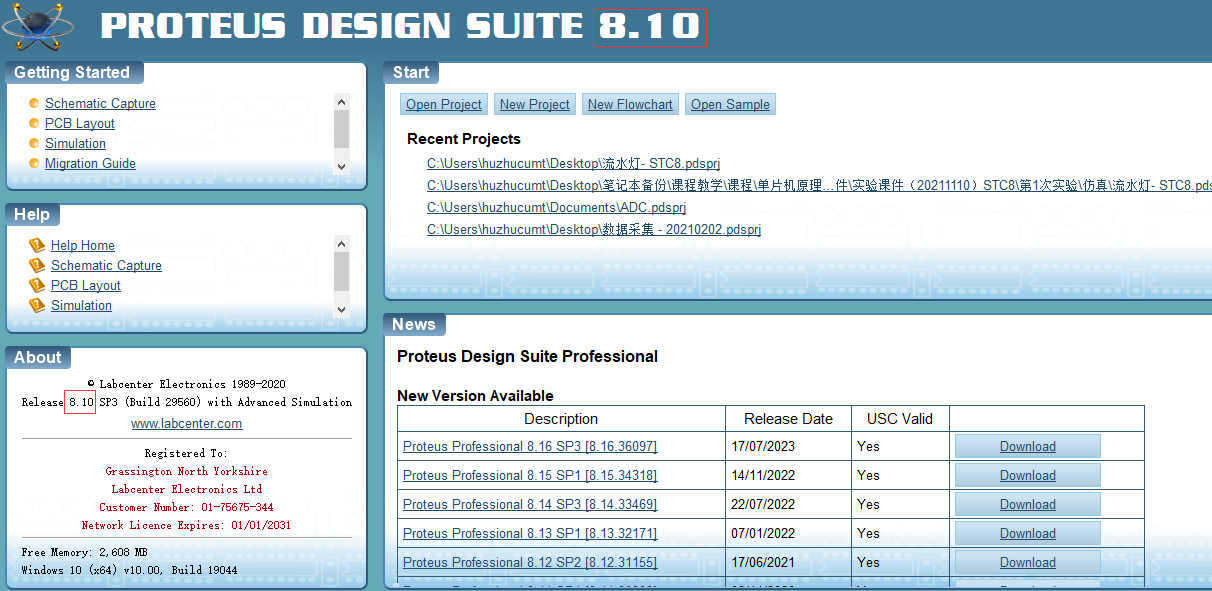
Task: Click the Description column header
Action: 561,419
